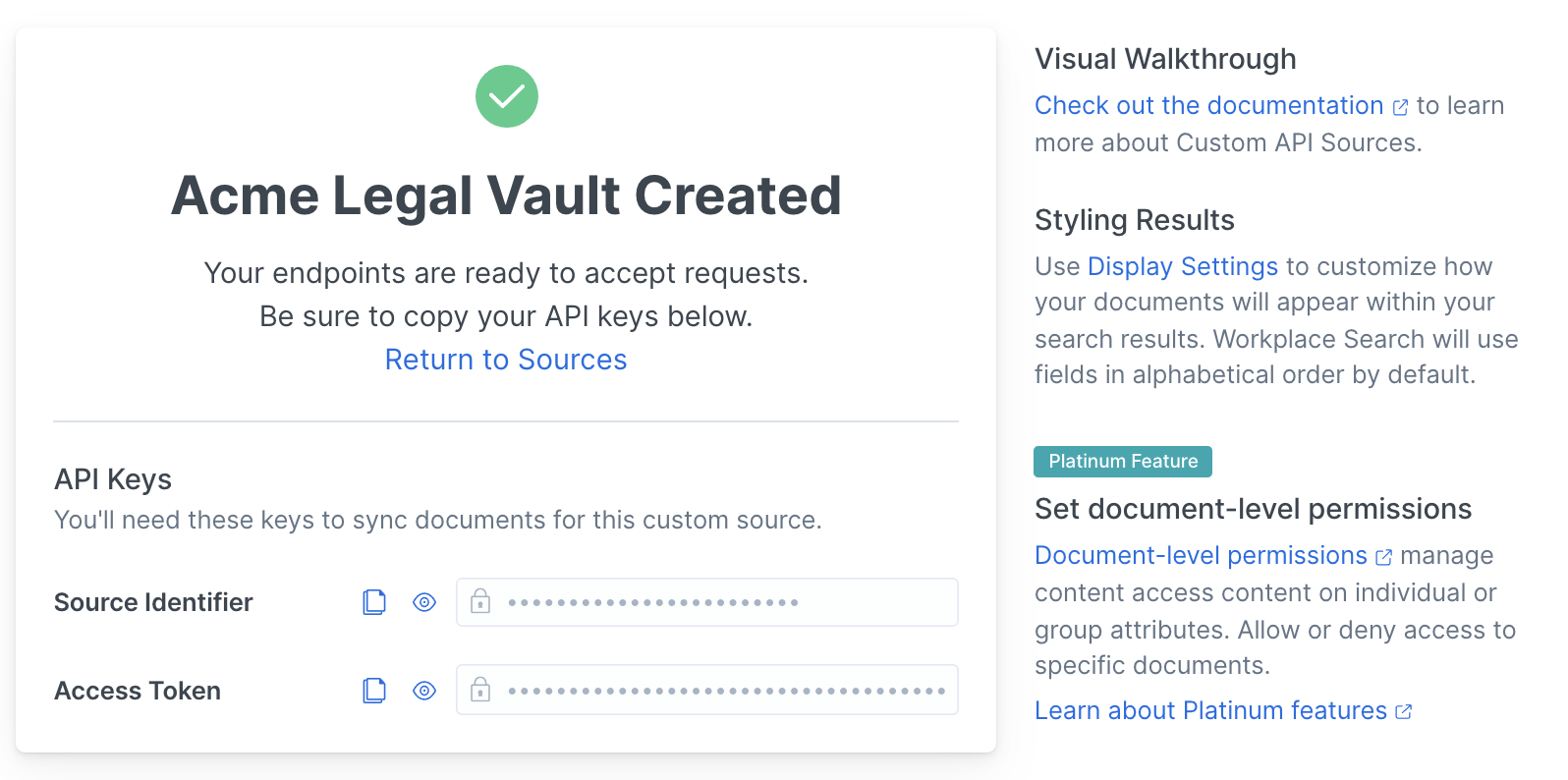The height and width of the screenshot is (780, 1568).
Task: Click the lock icon in Access Token field
Action: (480, 690)
